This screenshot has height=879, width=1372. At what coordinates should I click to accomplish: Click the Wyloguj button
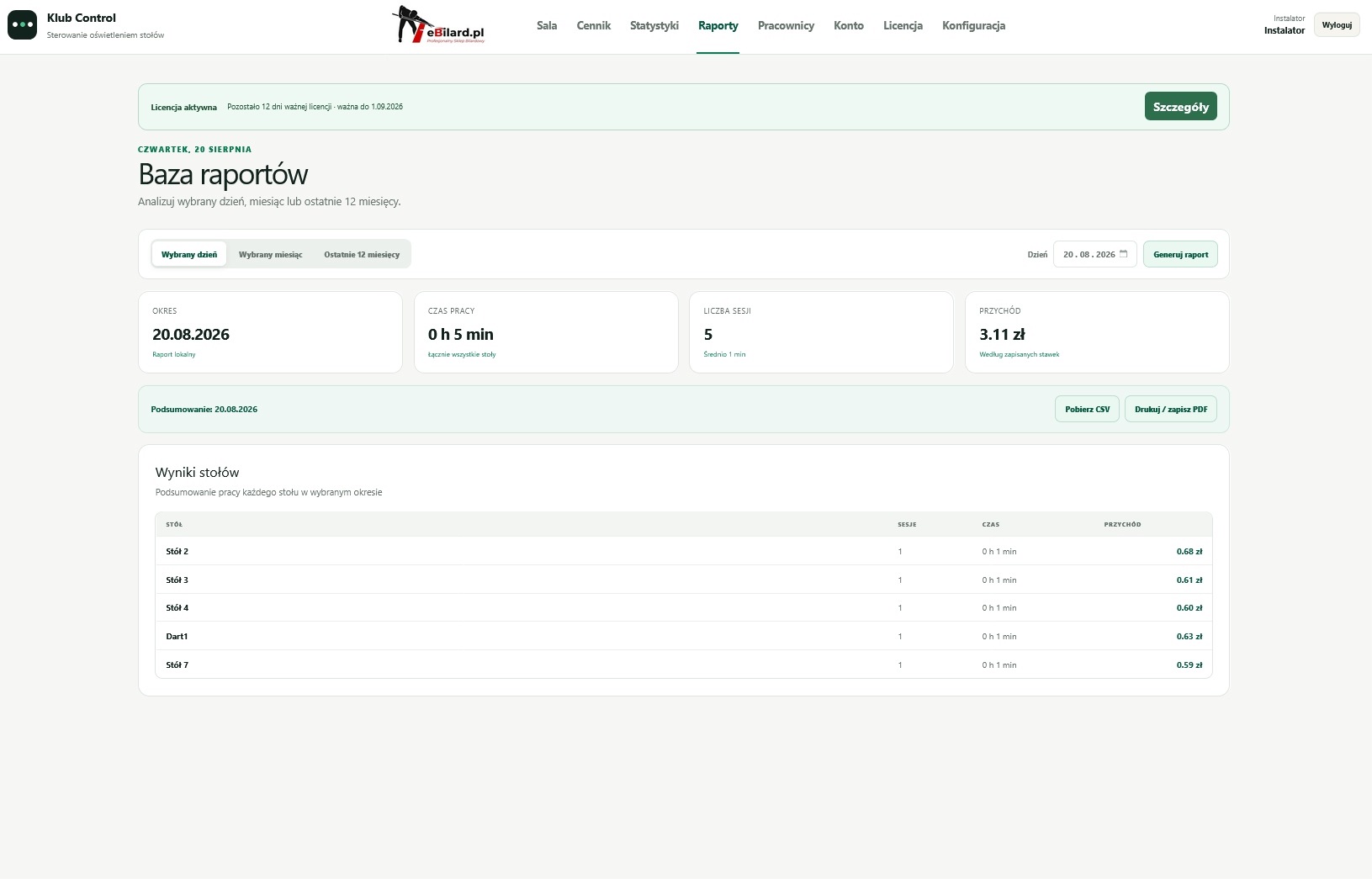pos(1337,25)
